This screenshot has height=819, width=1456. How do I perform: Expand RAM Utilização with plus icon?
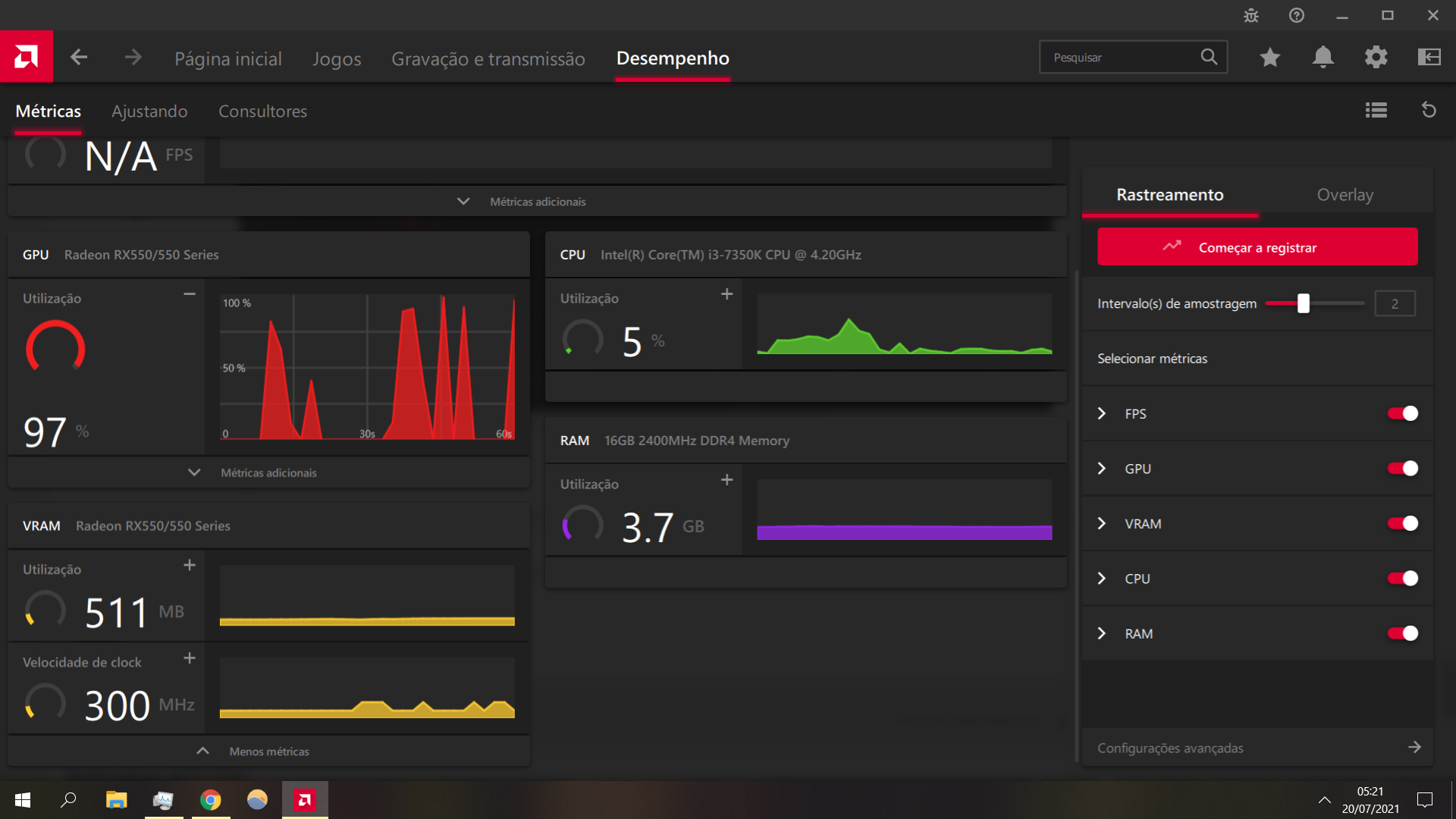coord(726,480)
